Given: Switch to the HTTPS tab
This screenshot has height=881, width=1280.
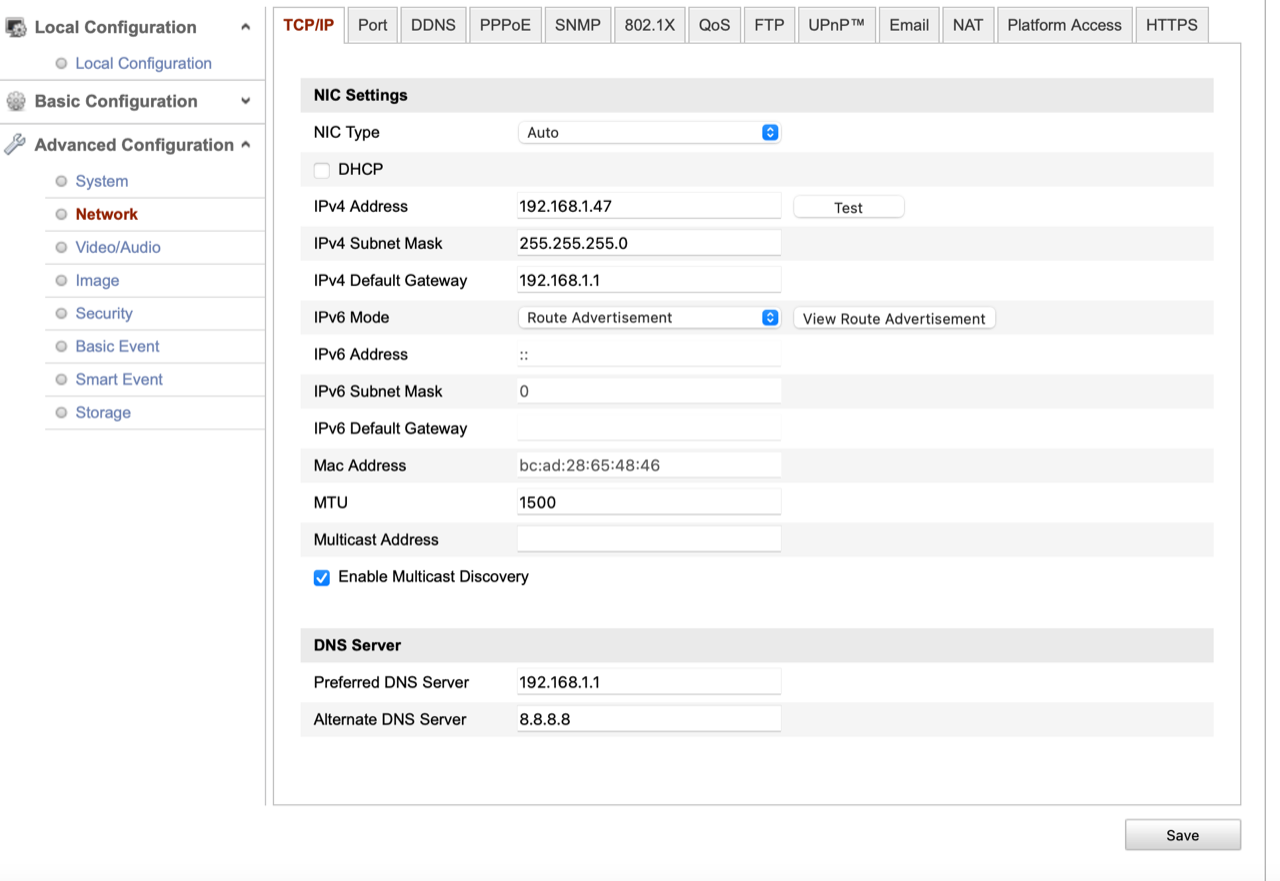Looking at the screenshot, I should coord(1171,25).
